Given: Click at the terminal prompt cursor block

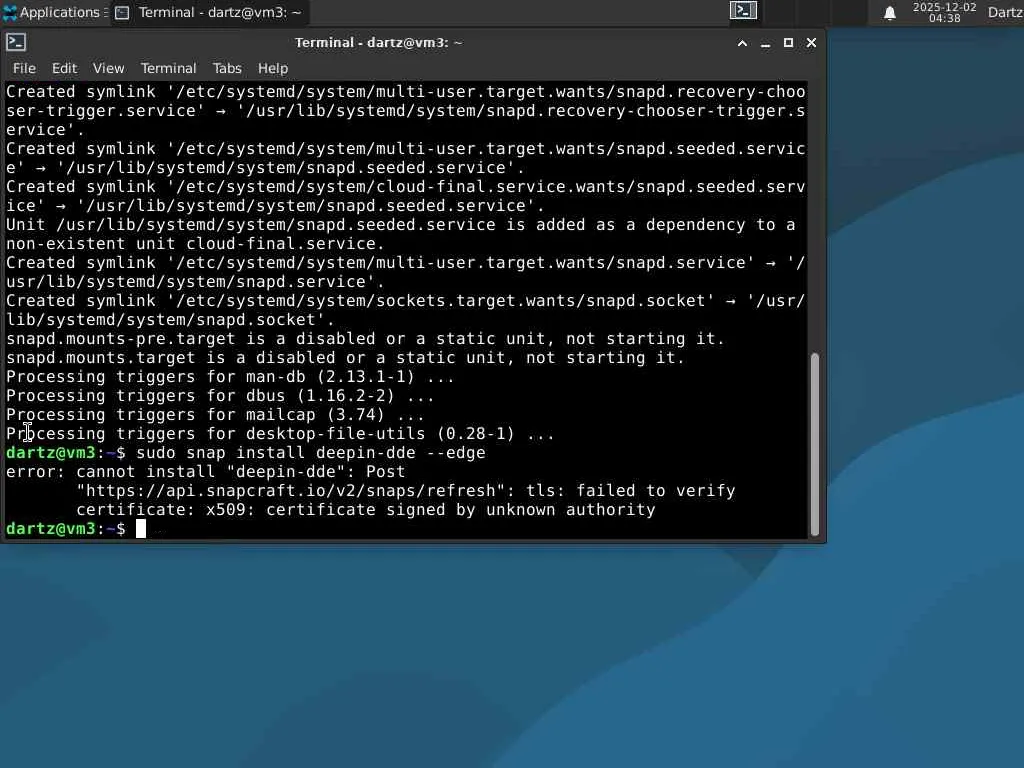Looking at the screenshot, I should [x=140, y=529].
